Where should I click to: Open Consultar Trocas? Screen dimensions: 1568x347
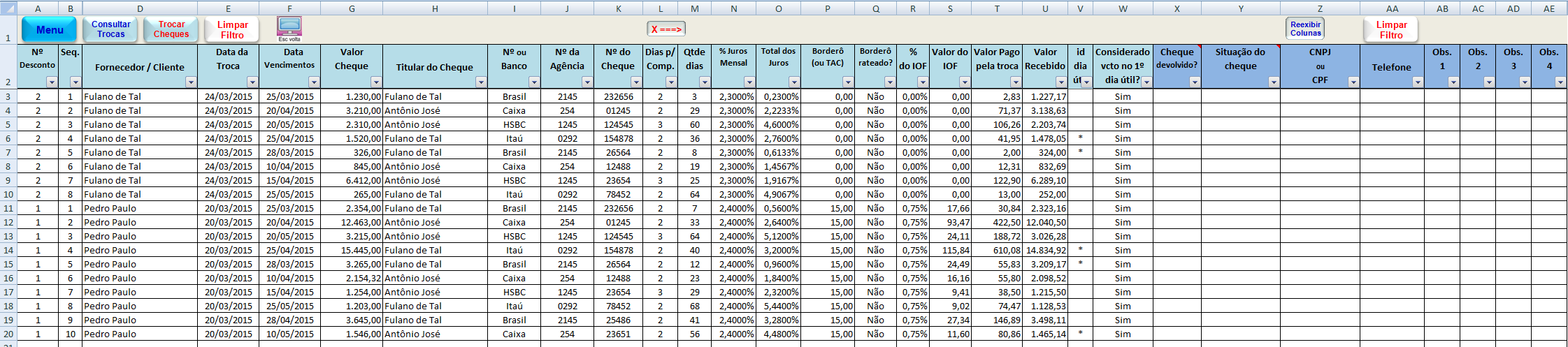point(111,29)
